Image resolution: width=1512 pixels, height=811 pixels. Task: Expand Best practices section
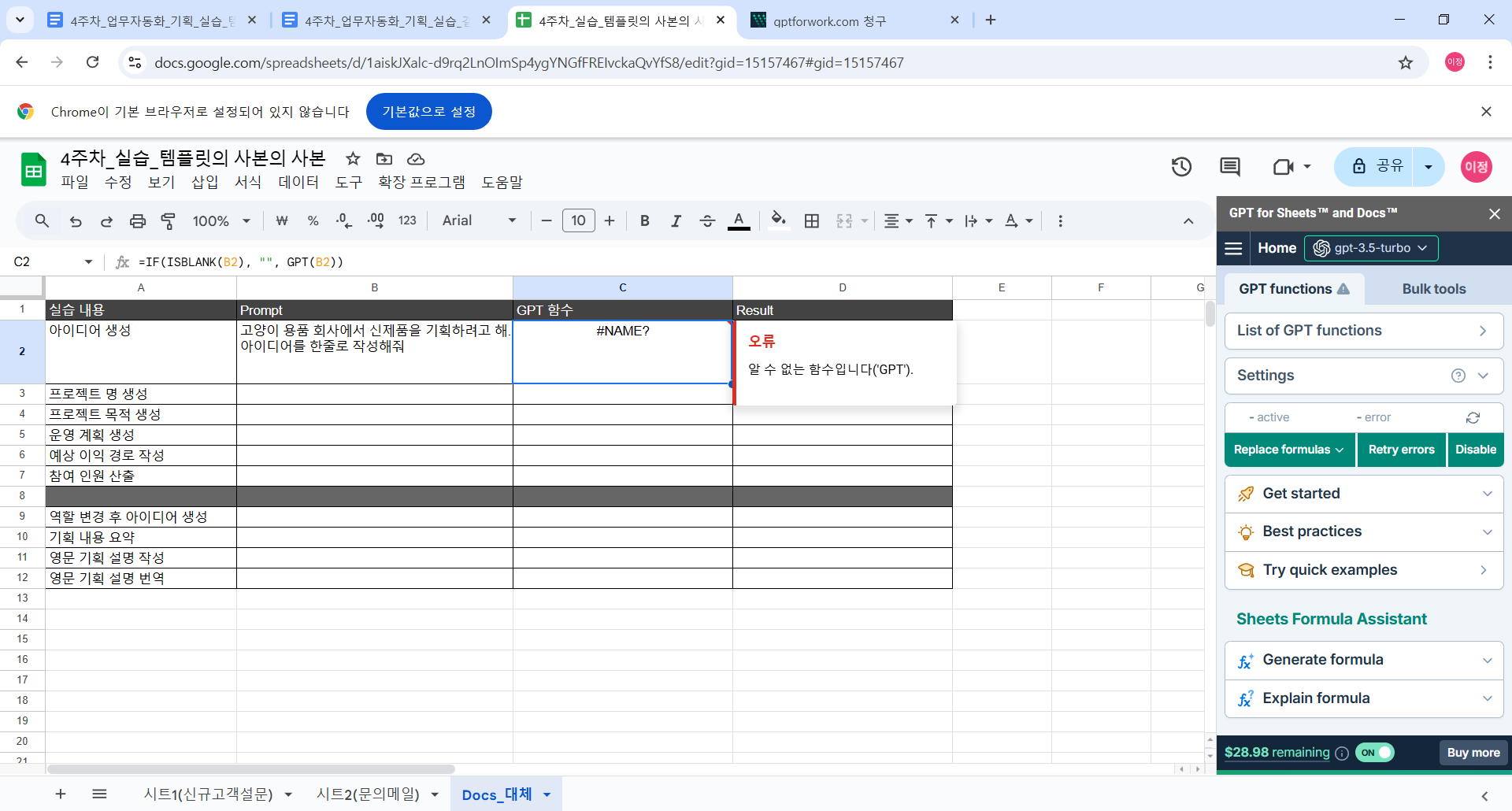click(1364, 531)
